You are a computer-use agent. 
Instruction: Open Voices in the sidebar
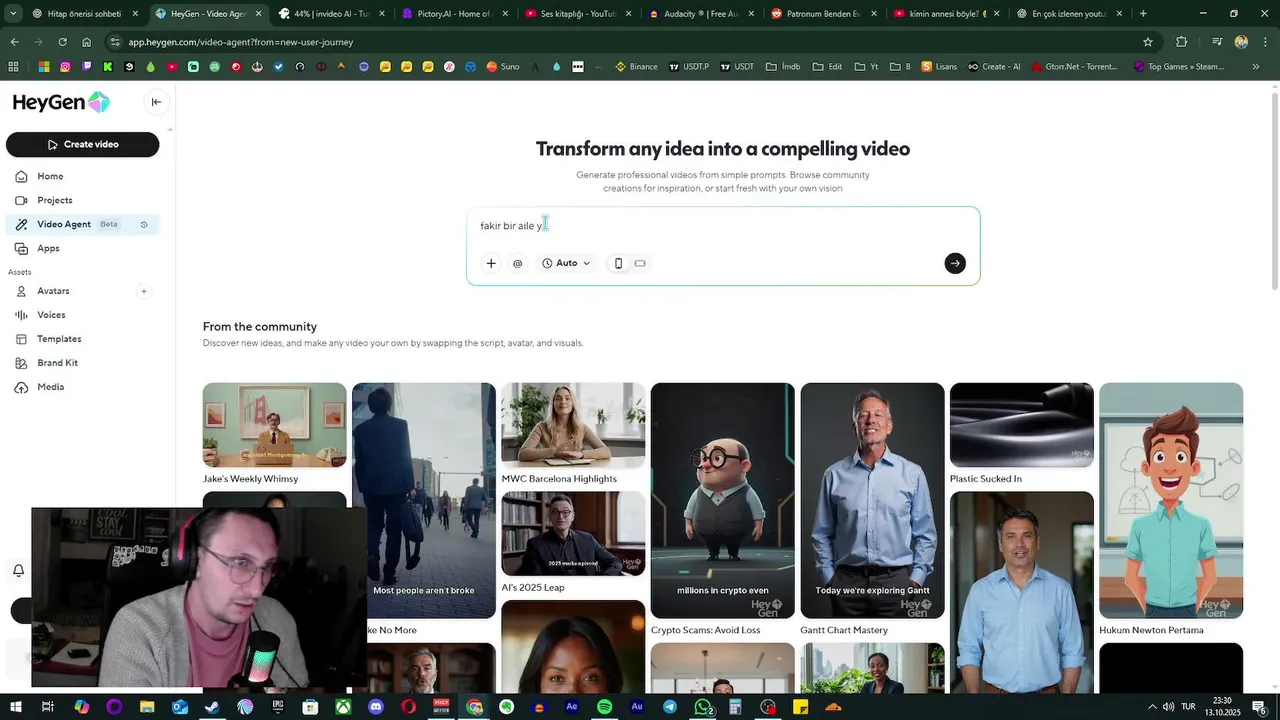51,315
